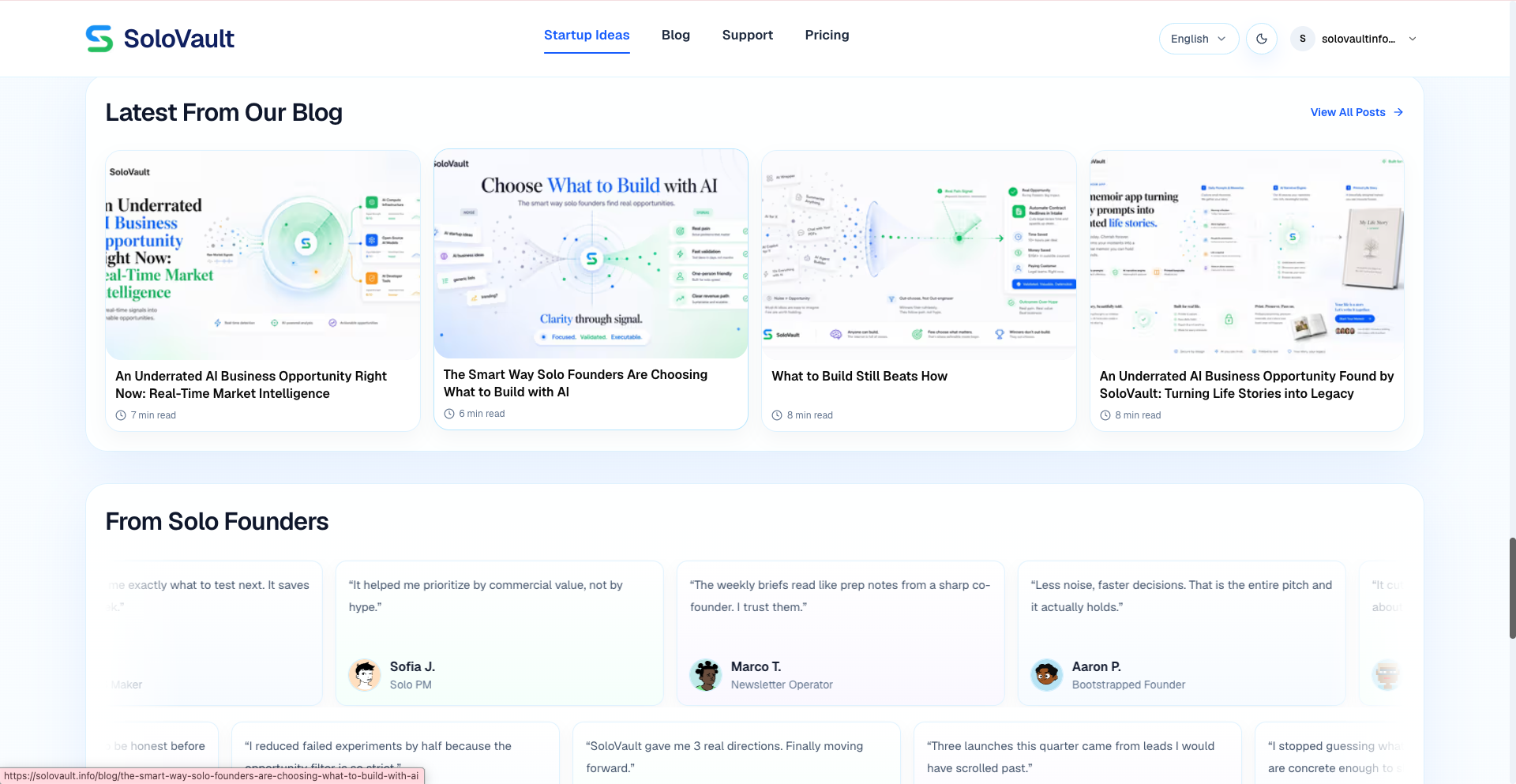Open Turning Life Stories into Legacy post title
Viewport: 1516px width, 784px height.
(1247, 385)
